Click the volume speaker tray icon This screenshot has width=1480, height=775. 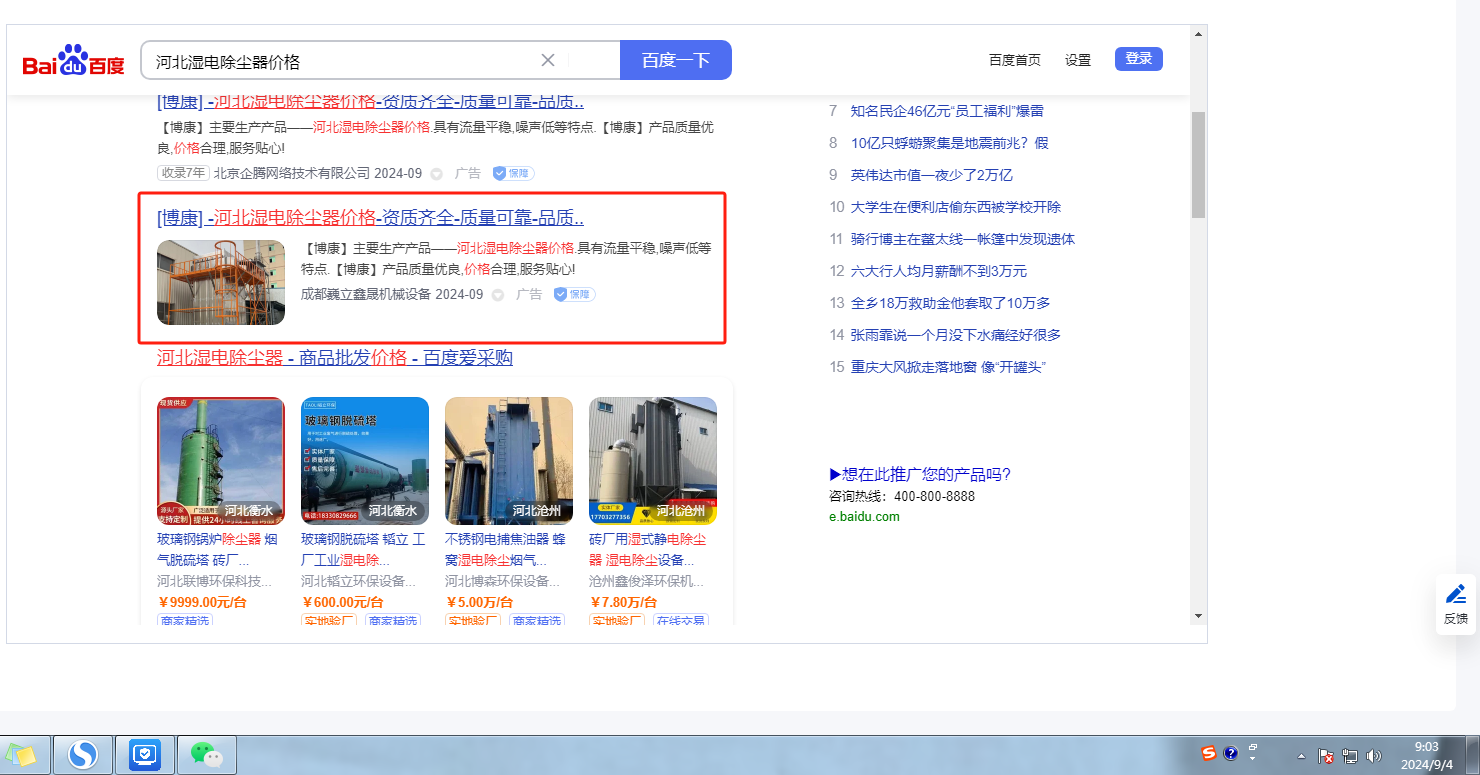(1374, 756)
